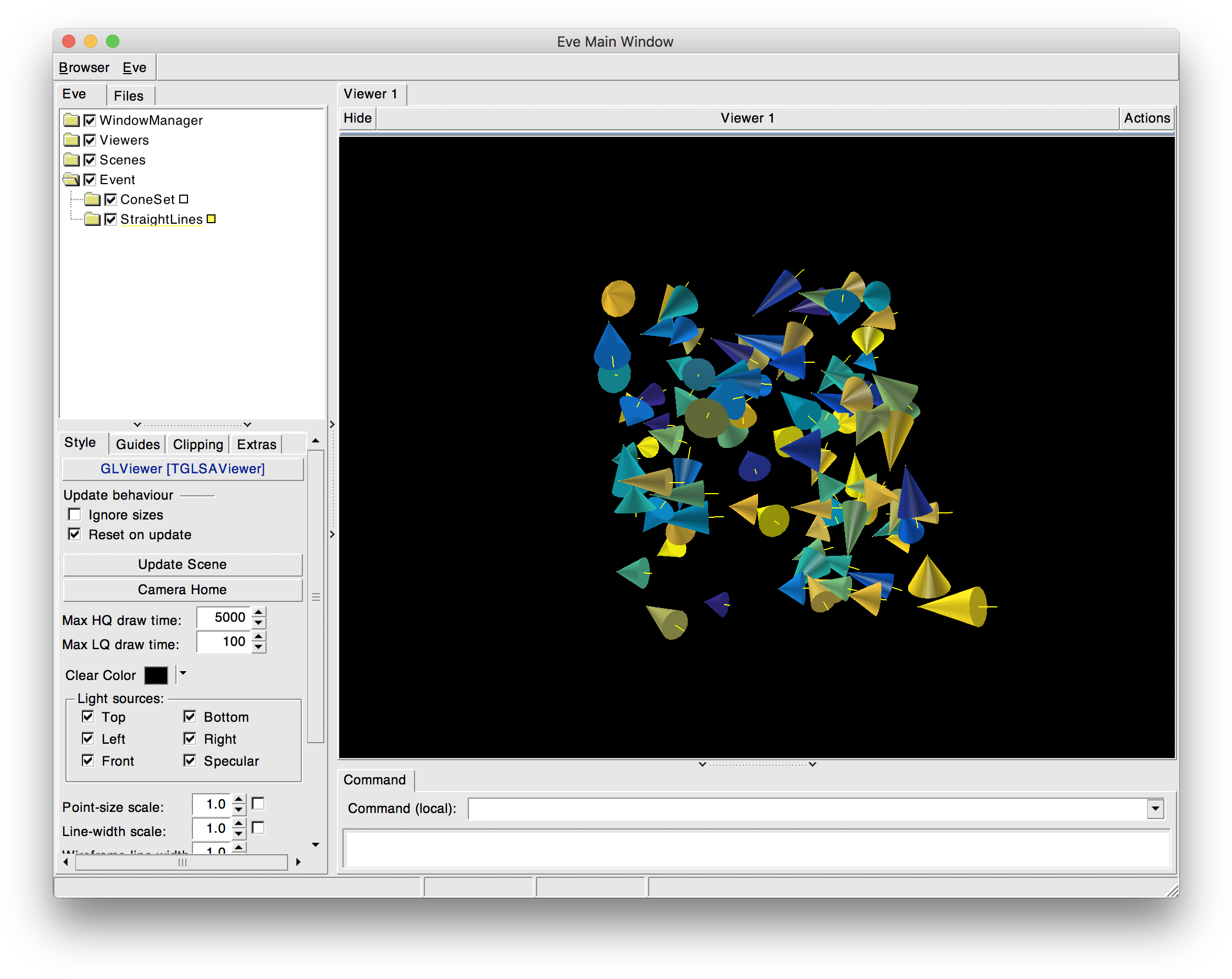Image resolution: width=1232 pixels, height=979 pixels.
Task: Click the Viewers folder icon
Action: [71, 140]
